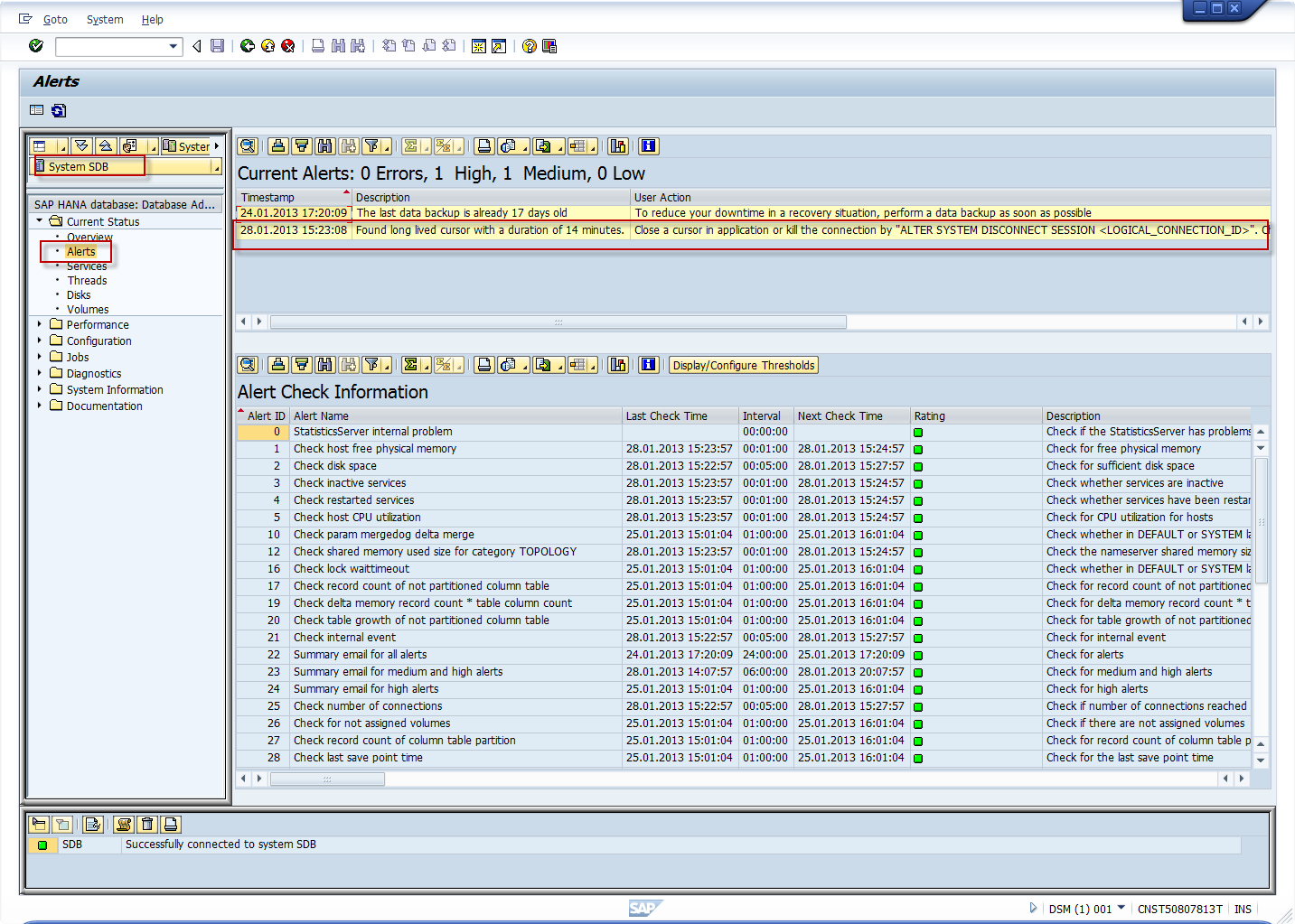Viewport: 1295px width, 924px height.
Task: Open the System menu
Action: pyautogui.click(x=105, y=19)
